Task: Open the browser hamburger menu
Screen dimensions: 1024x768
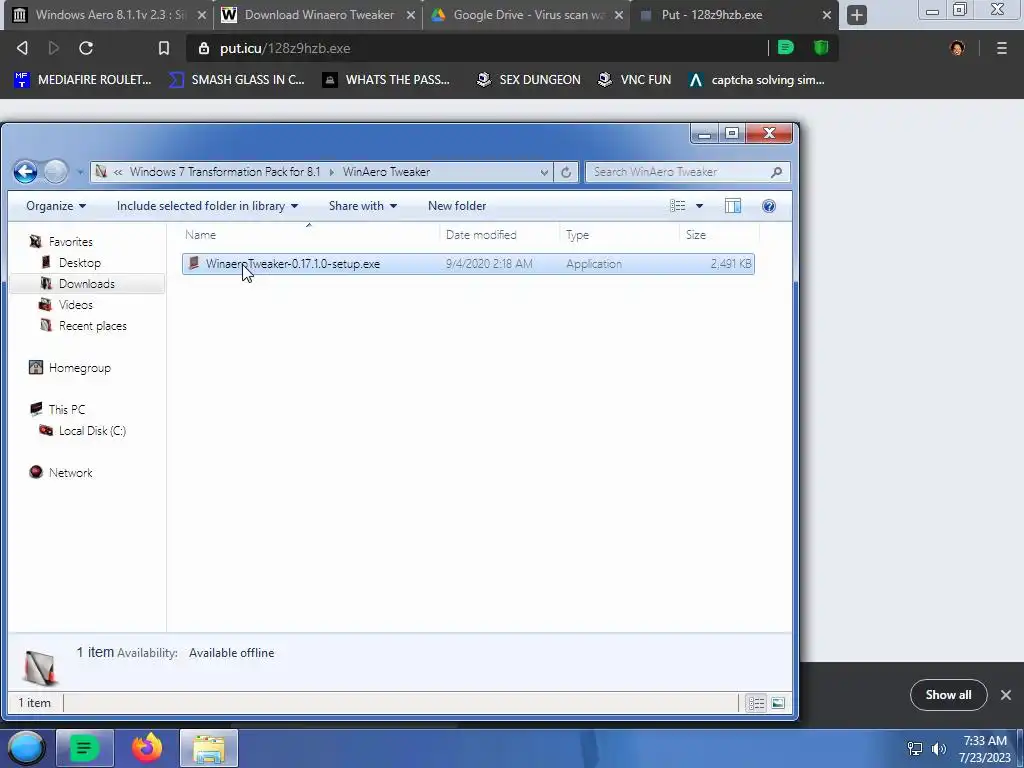Action: pos(1001,48)
